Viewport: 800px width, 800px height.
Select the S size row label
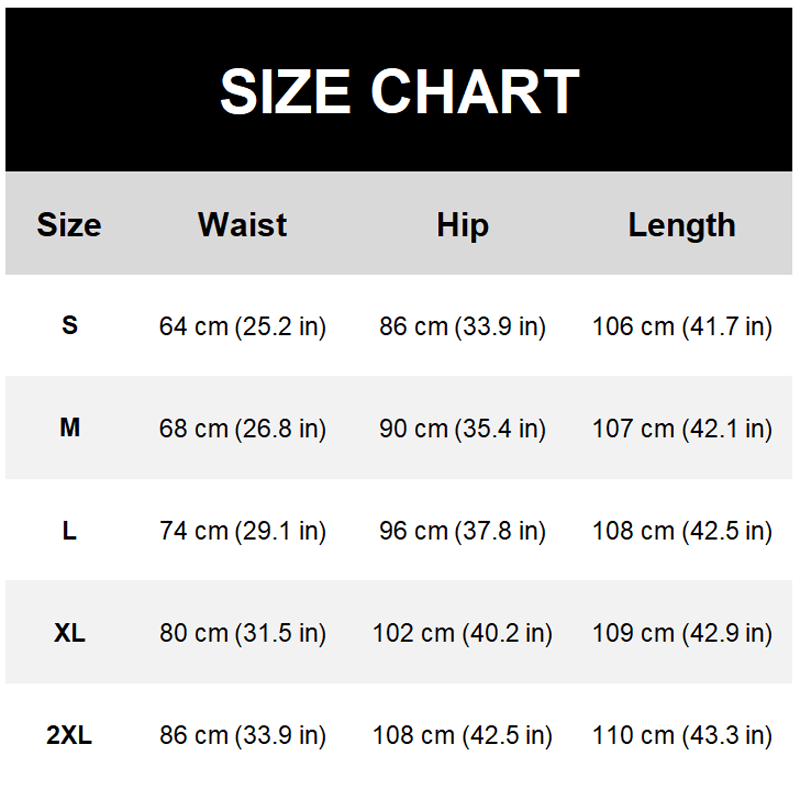tap(69, 326)
